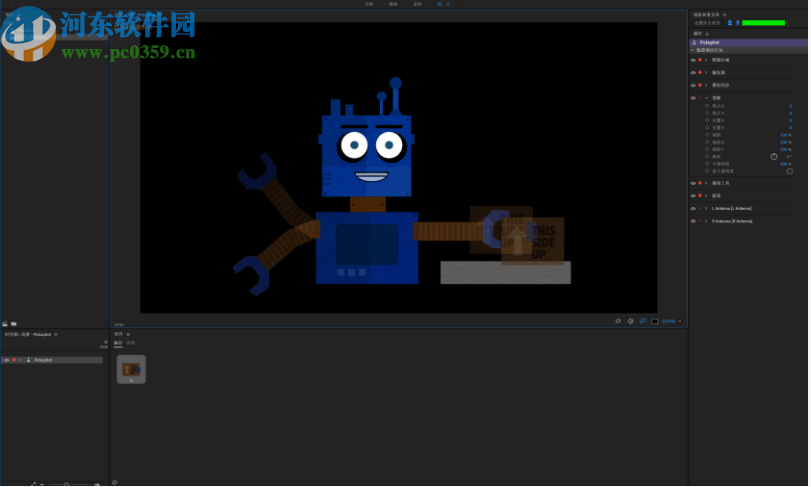The height and width of the screenshot is (487, 811).
Task: Click the stopwatch for Scale parameter
Action: [x=707, y=135]
